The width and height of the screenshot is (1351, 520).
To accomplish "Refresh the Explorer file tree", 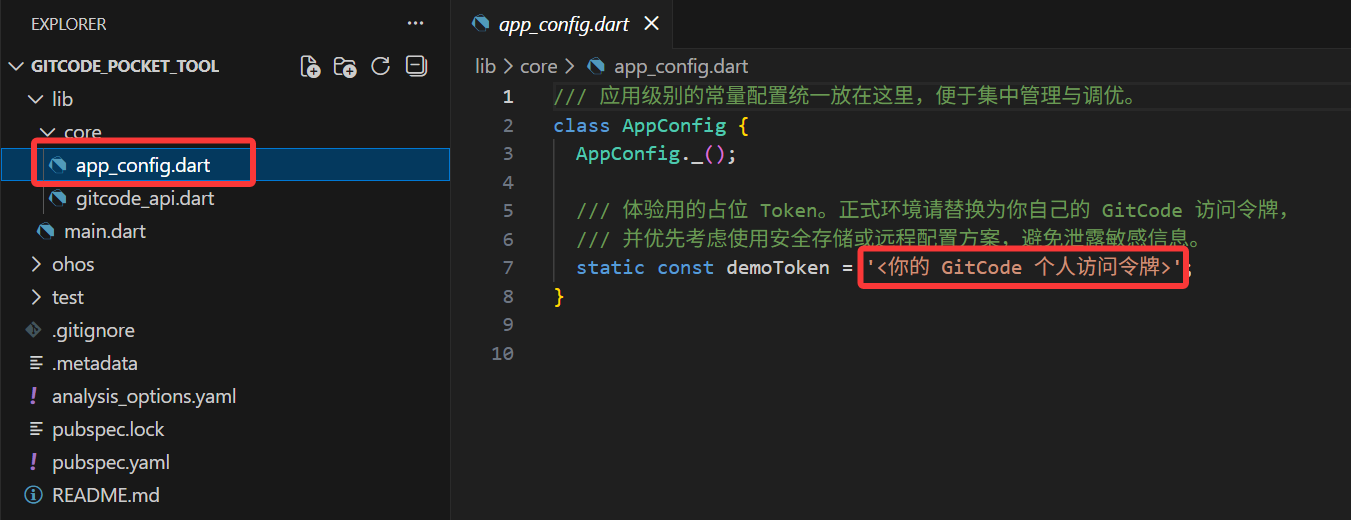I will pyautogui.click(x=380, y=67).
